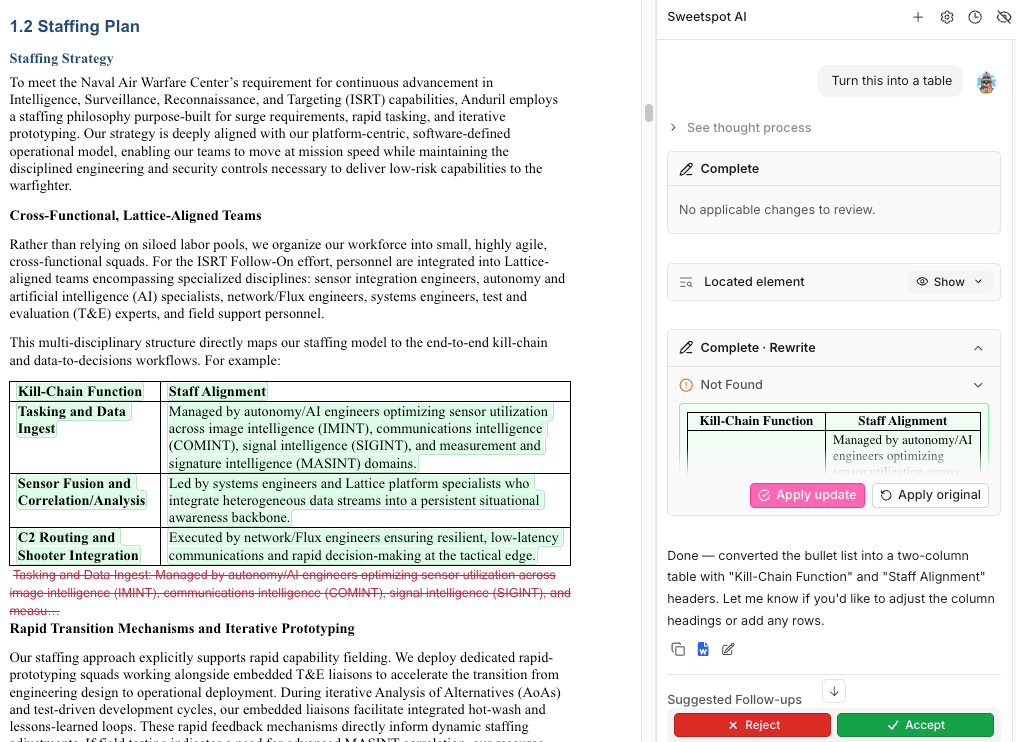Copy the AI response
Viewport: 1016px width, 742px height.
678,649
